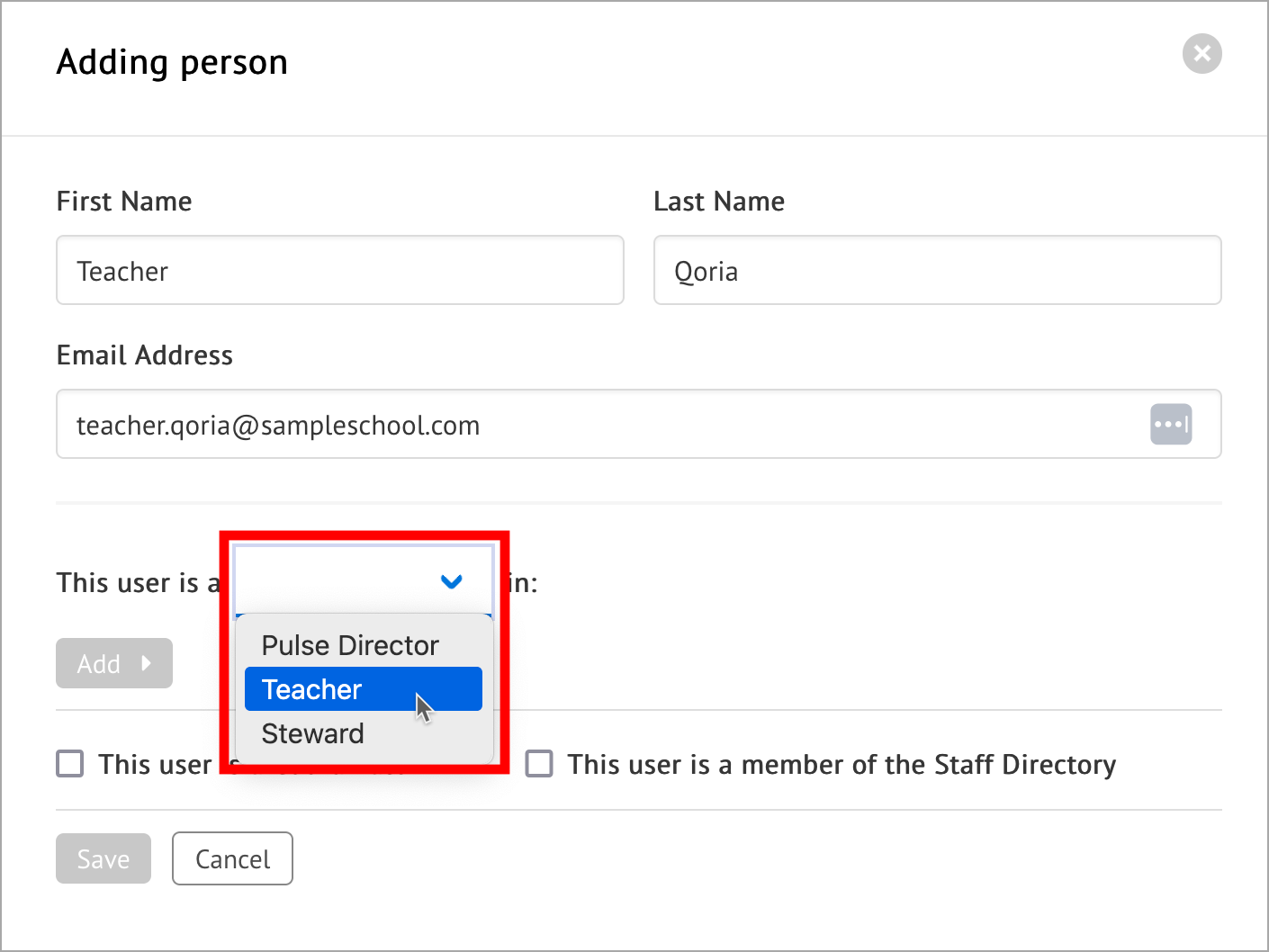
Task: Click the Save button
Action: (x=103, y=858)
